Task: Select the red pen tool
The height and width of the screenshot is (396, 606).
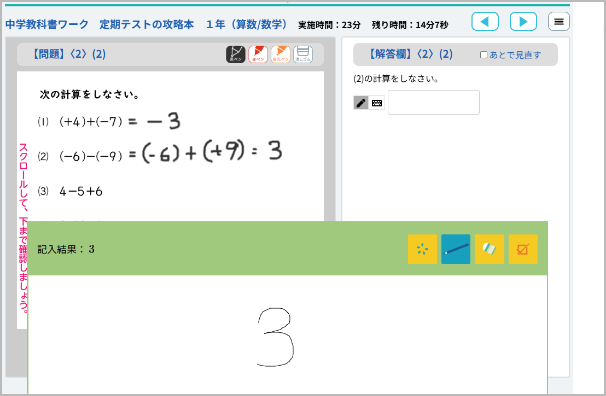Action: pos(258,54)
